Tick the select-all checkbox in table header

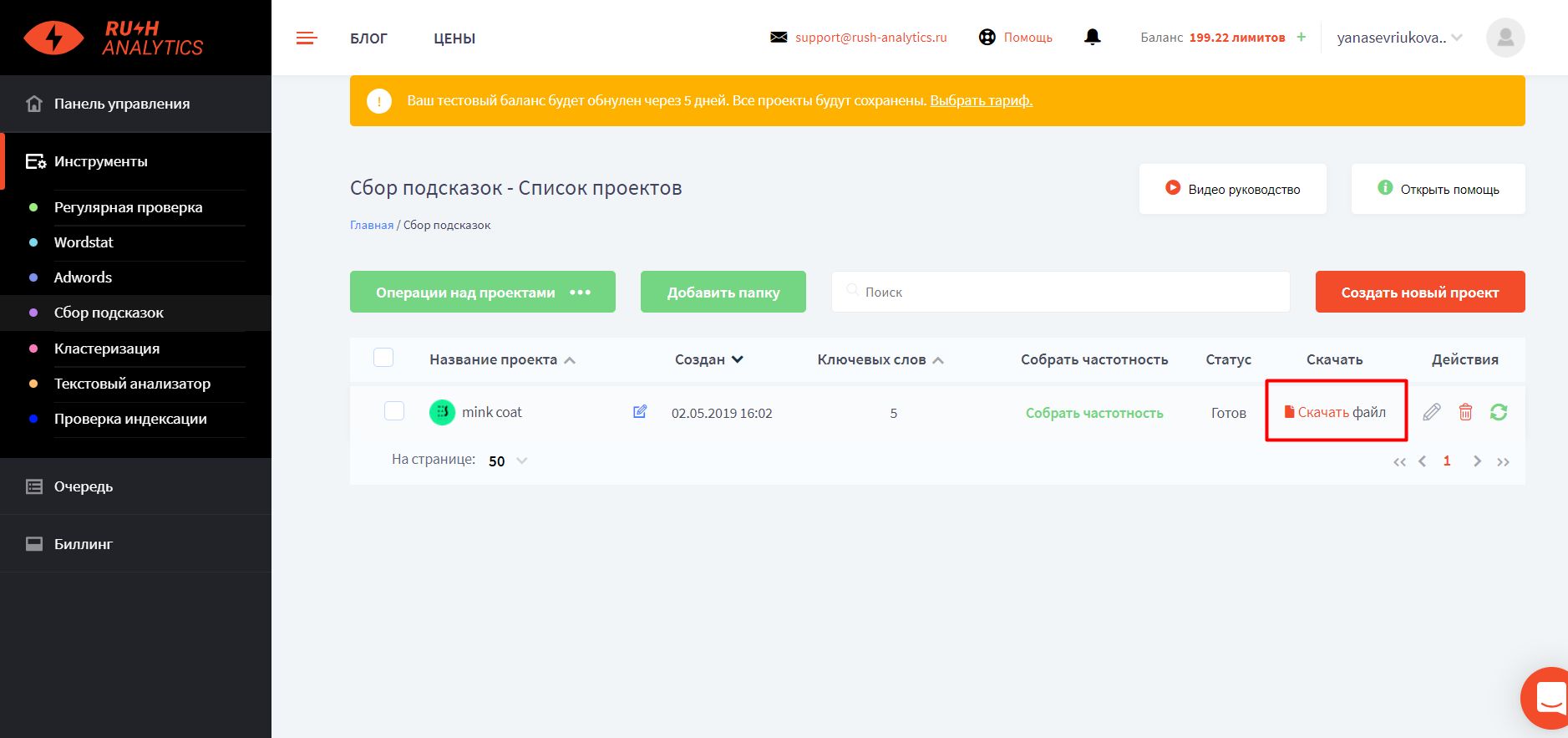click(383, 358)
